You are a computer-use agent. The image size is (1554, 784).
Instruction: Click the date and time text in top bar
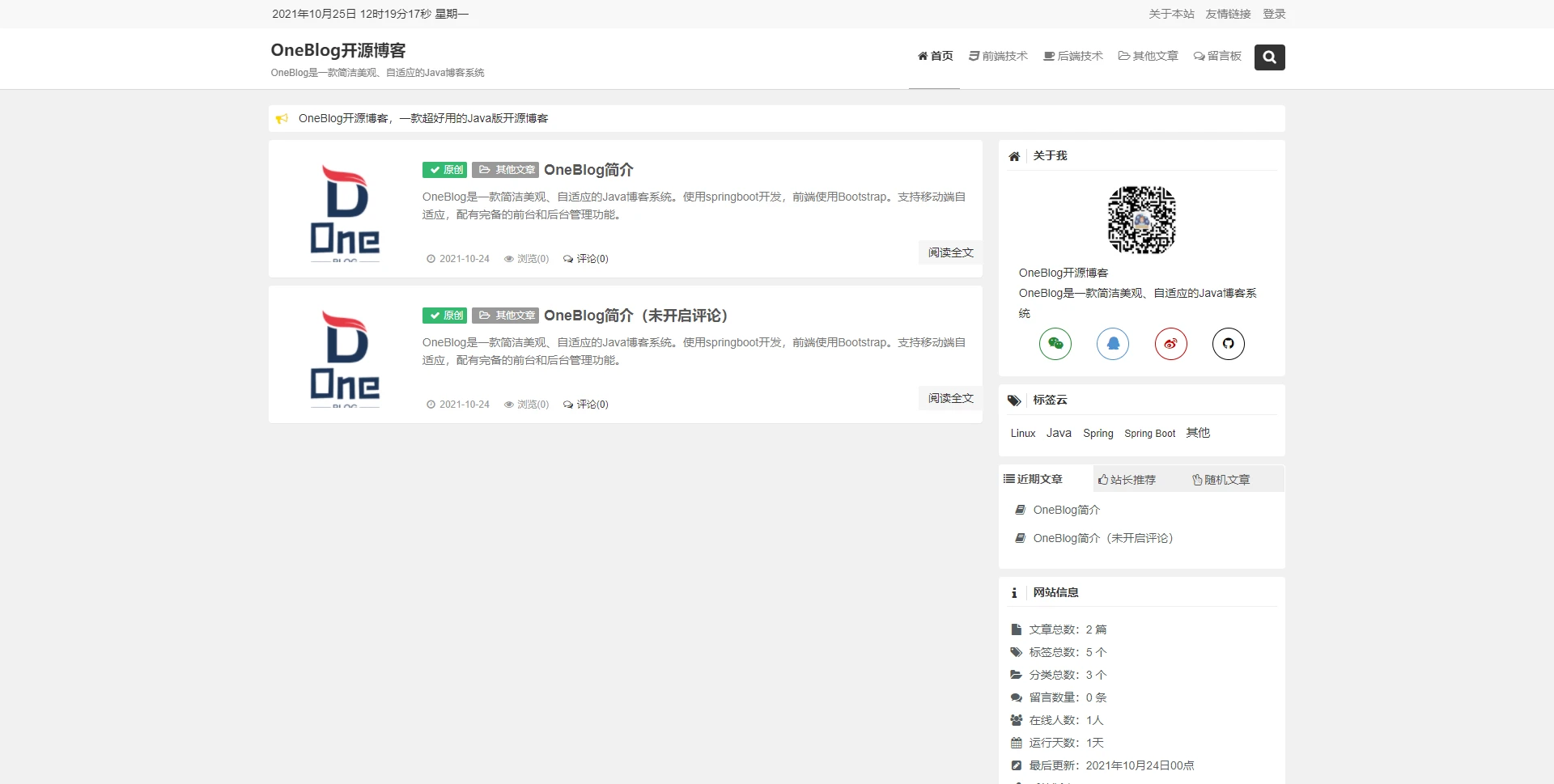[x=370, y=14]
